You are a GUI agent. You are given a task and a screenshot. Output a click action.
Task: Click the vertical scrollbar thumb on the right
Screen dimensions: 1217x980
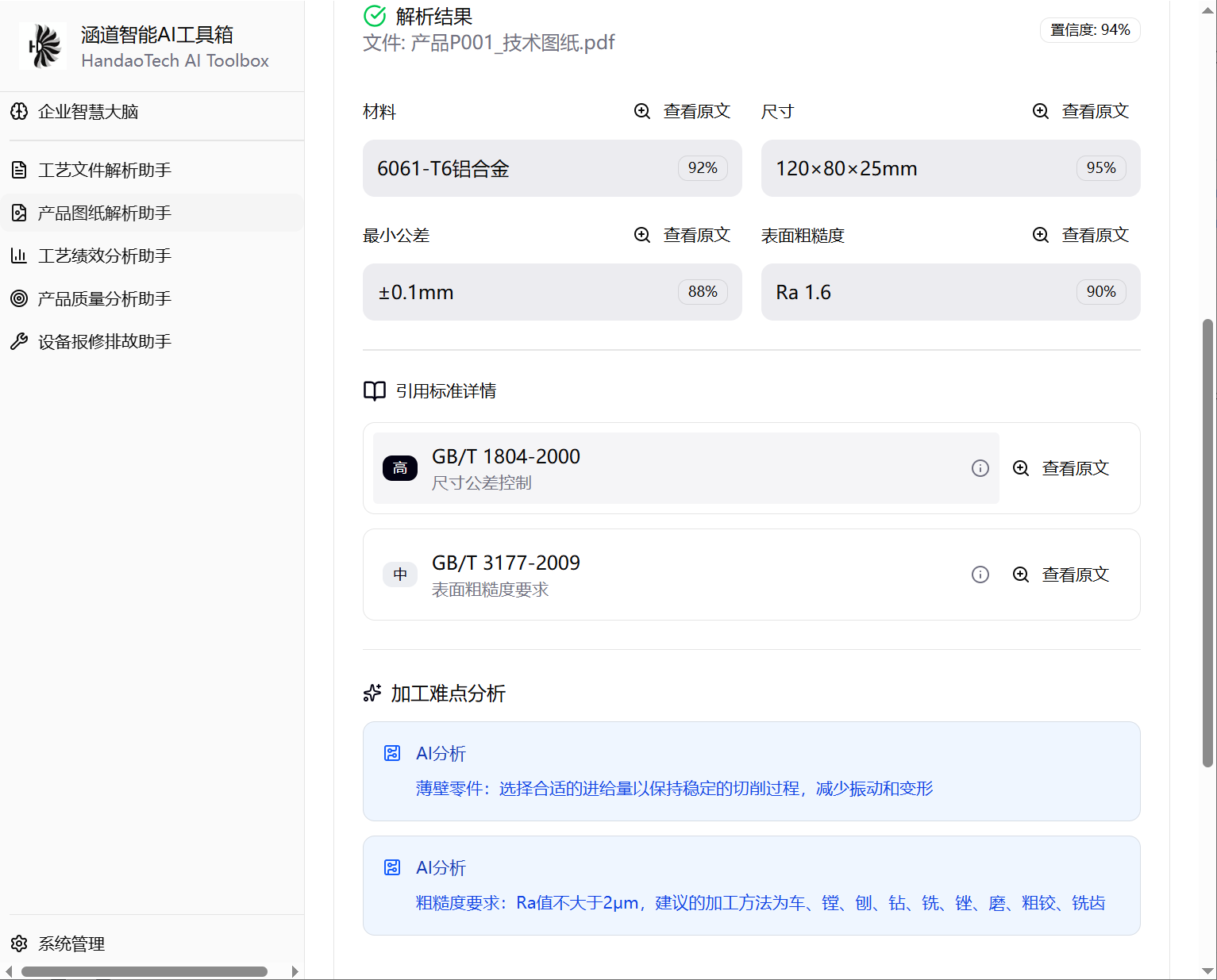coord(1207,543)
